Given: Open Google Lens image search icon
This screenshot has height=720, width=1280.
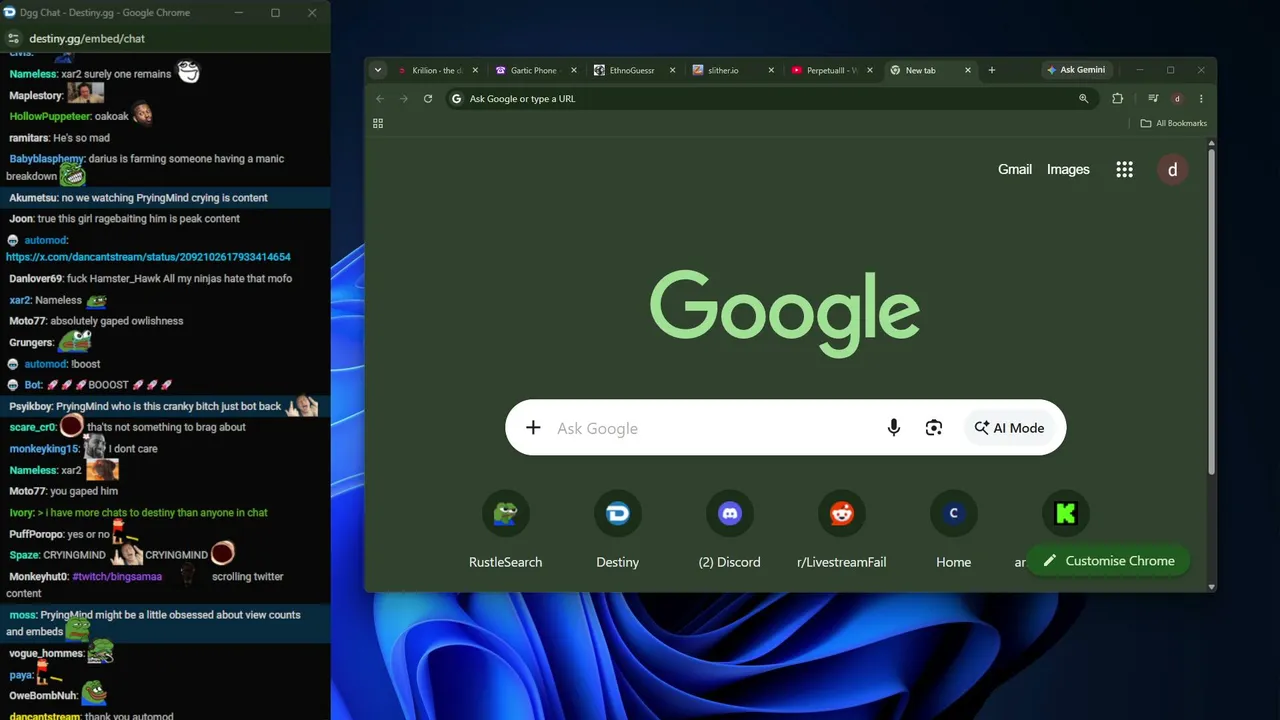Looking at the screenshot, I should (934, 428).
